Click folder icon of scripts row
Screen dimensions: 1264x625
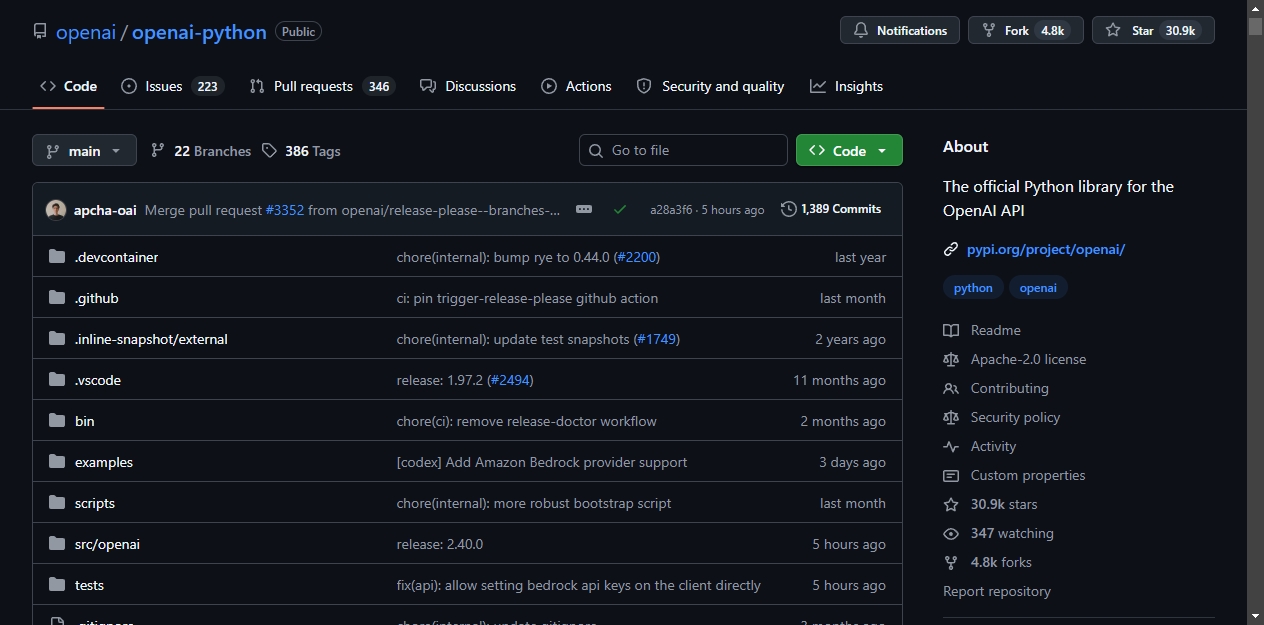[x=56, y=503]
